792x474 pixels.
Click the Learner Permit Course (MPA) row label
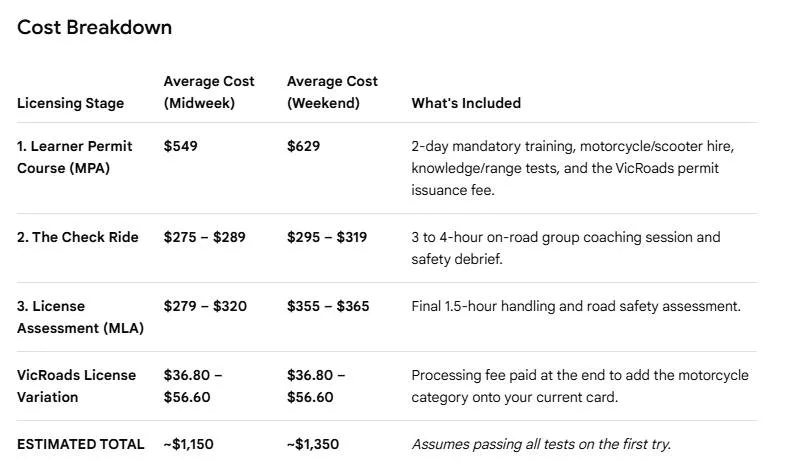pyautogui.click(x=75, y=157)
